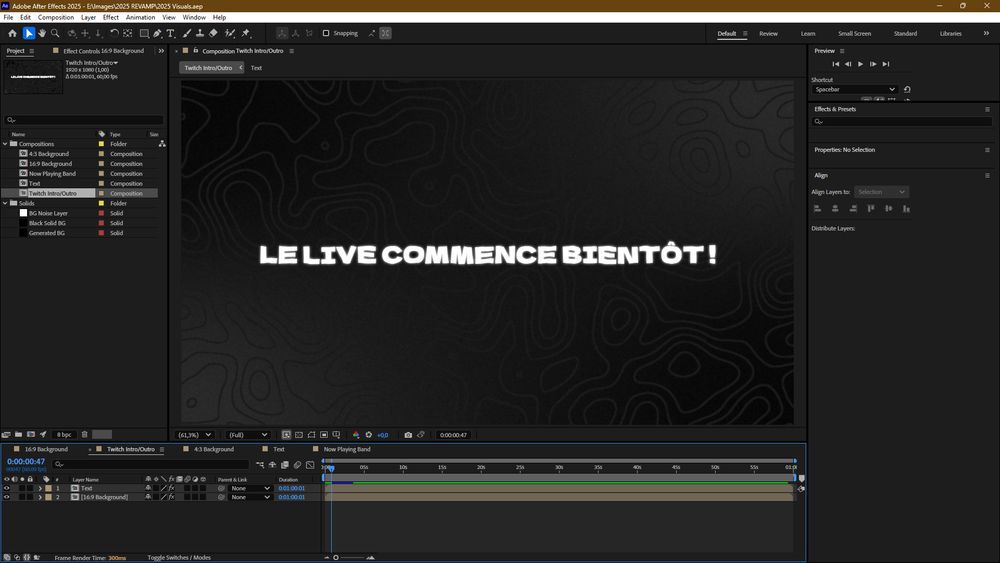Open the Composition menu

tap(55, 17)
